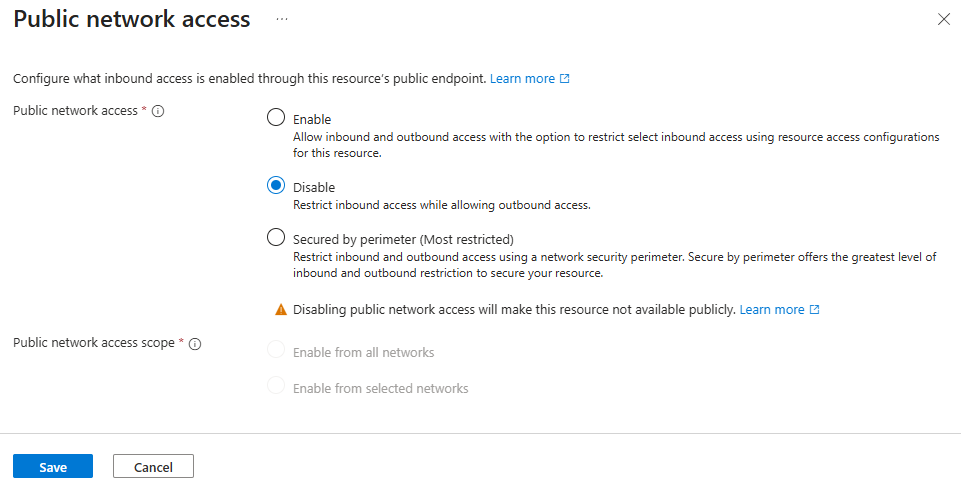The height and width of the screenshot is (487, 961).
Task: Open Learn more link in disabling warning
Action: (x=772, y=309)
